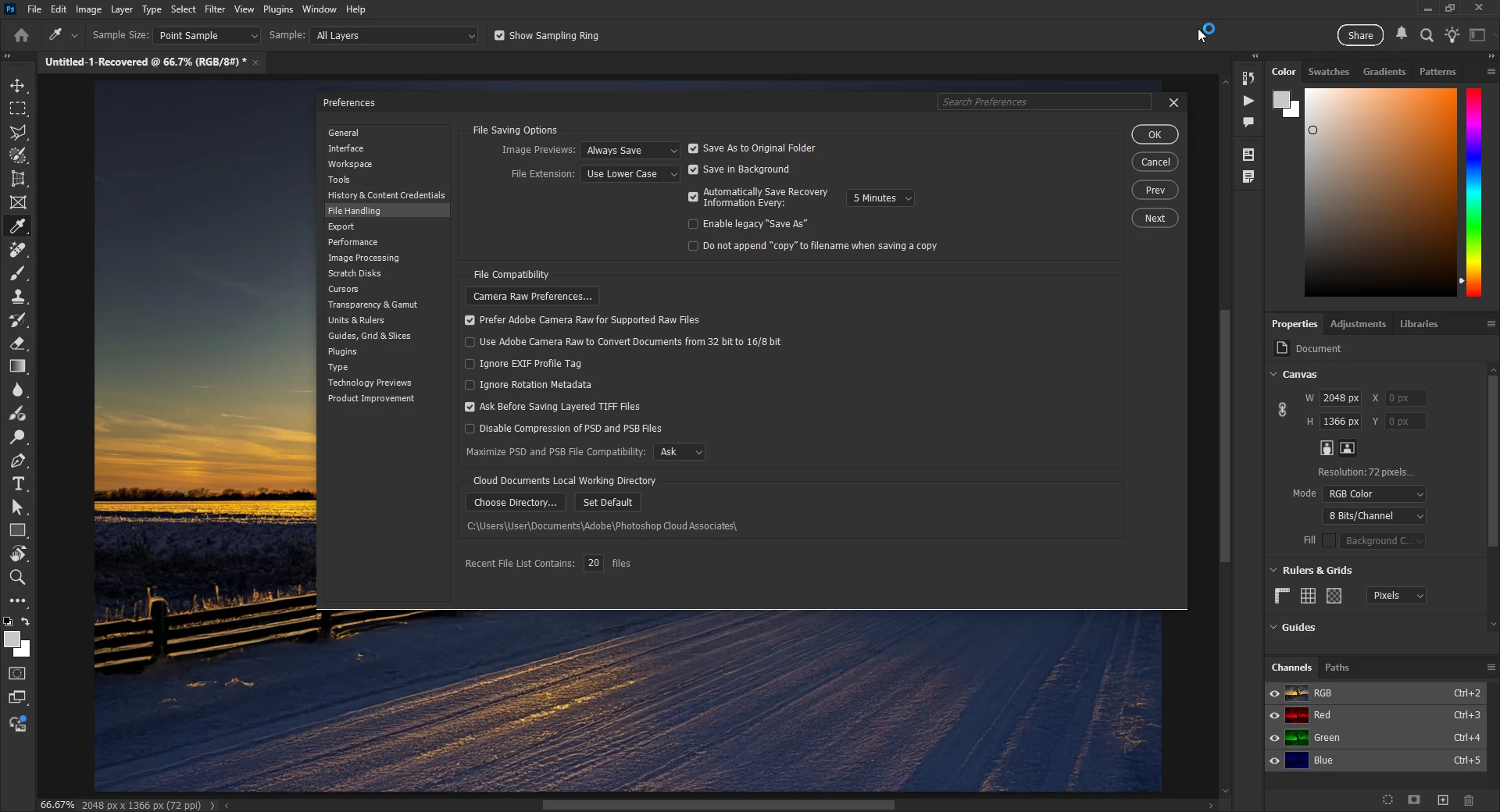The image size is (1500, 812).
Task: Toggle Quick Mask mode icon
Action: click(17, 674)
